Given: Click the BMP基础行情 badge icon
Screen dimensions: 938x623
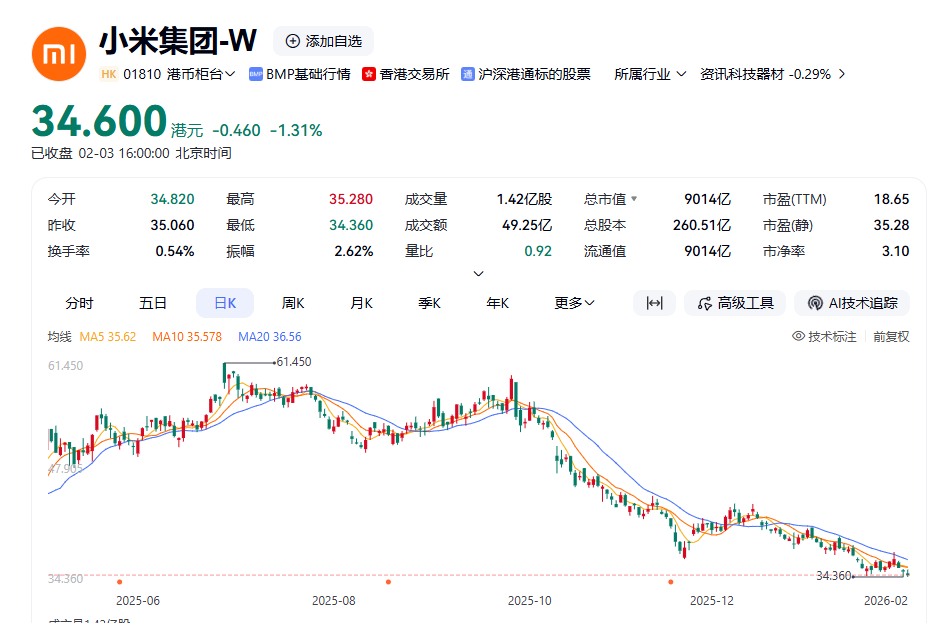Looking at the screenshot, I should tap(256, 74).
